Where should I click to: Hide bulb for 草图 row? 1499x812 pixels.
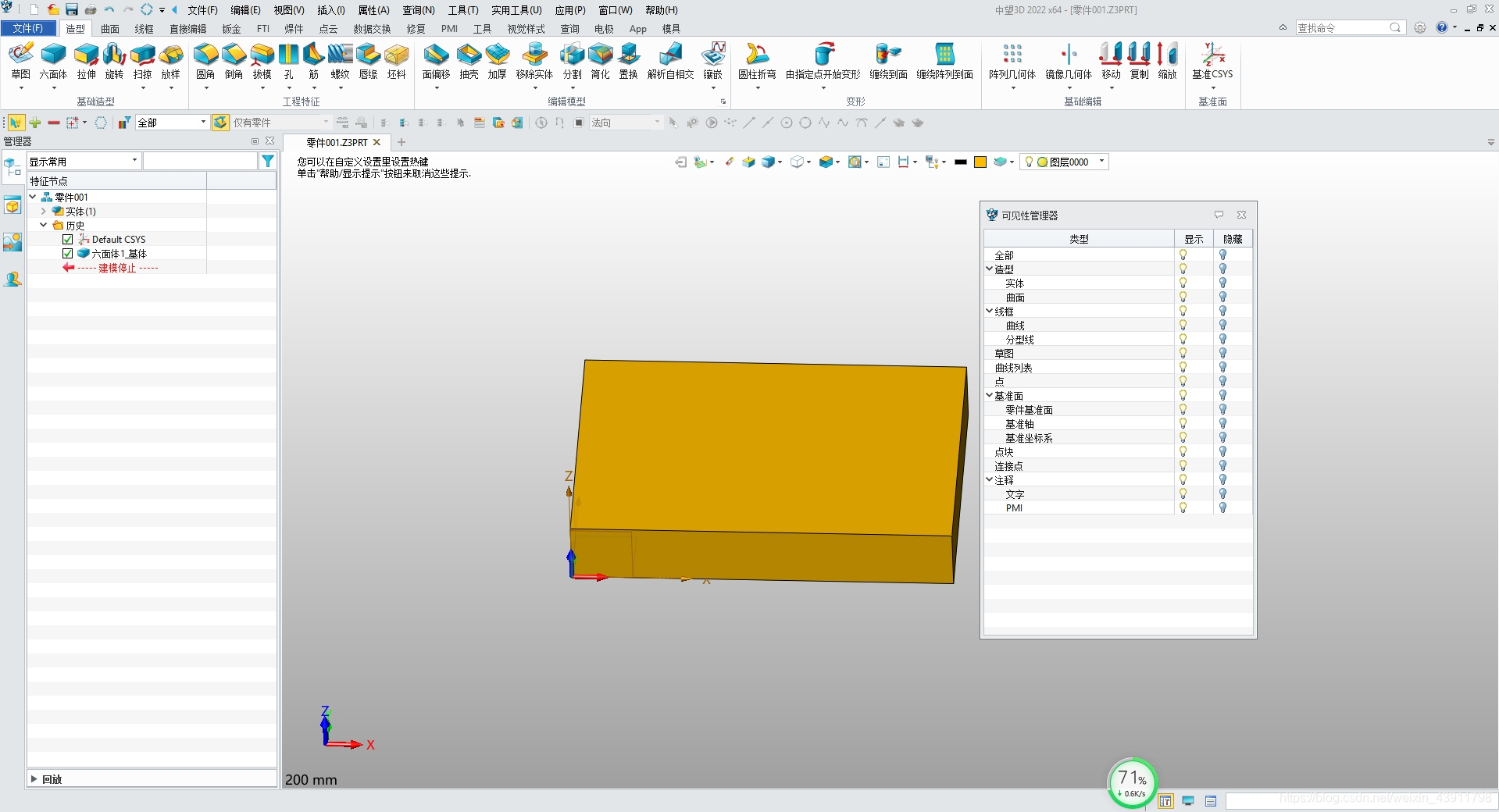coord(1222,354)
